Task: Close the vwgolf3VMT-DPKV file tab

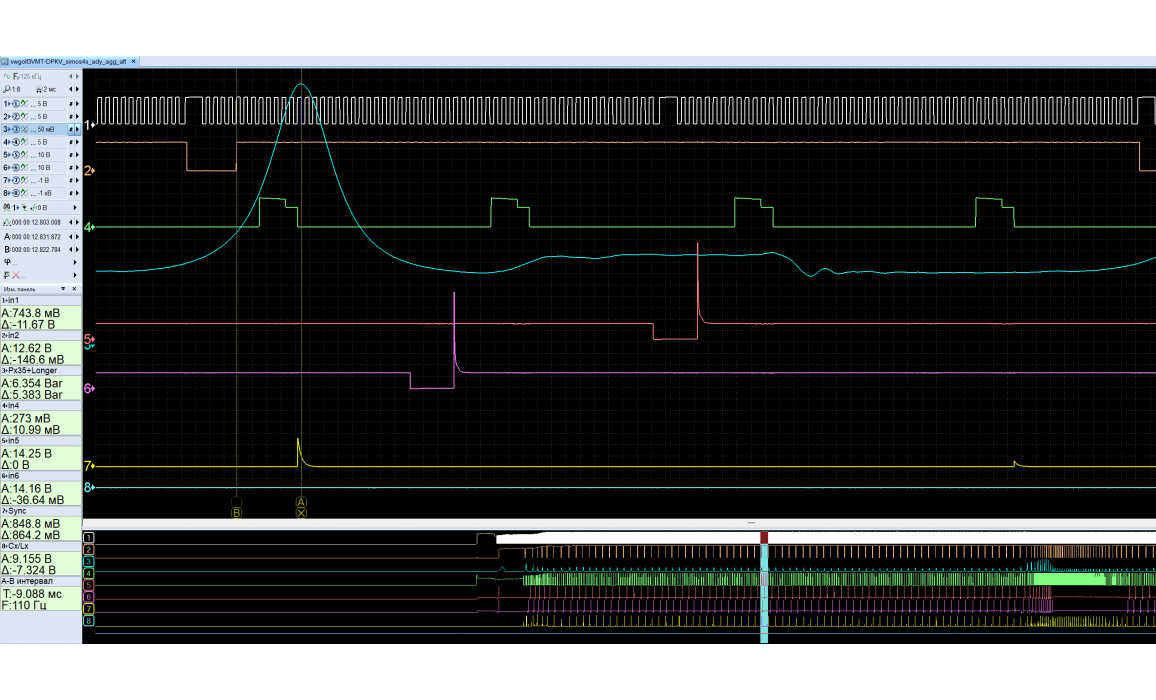Action: pyautogui.click(x=134, y=61)
